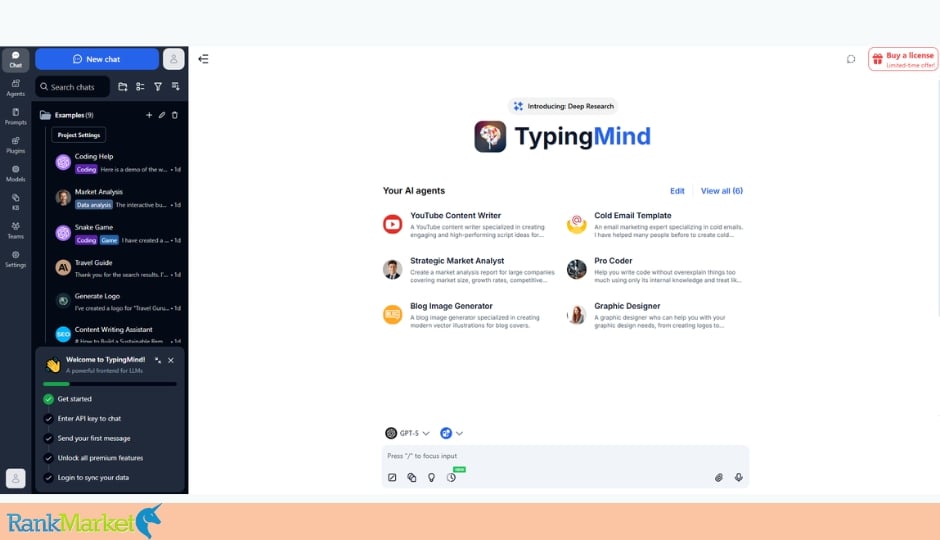Screen dimensions: 940x540
Task: Open the Introducing: Deep Research announcement
Action: coord(563,106)
